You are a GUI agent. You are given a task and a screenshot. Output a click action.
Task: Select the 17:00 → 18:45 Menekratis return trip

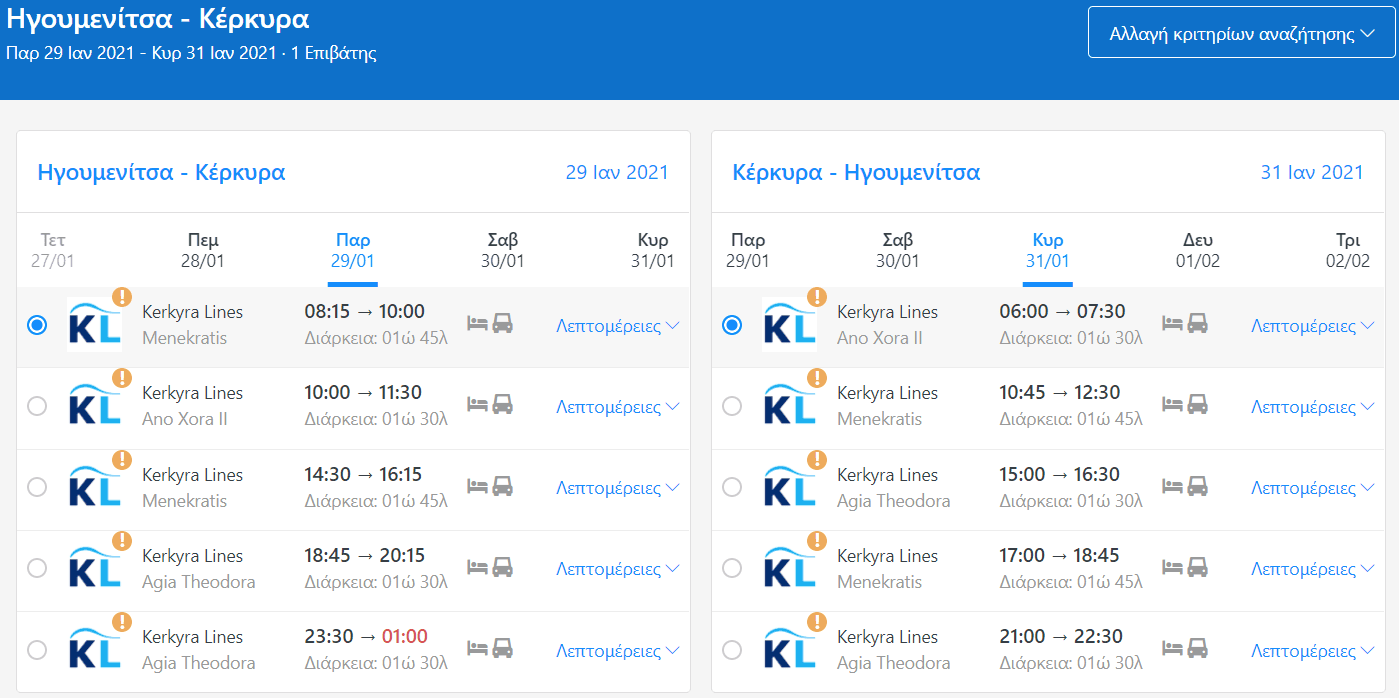(x=732, y=568)
